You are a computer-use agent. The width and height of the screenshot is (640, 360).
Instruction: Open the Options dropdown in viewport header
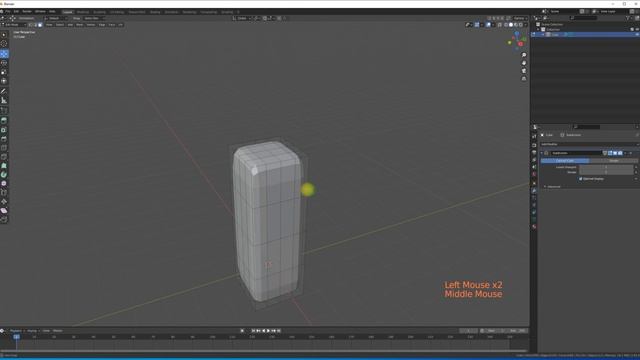coord(520,18)
